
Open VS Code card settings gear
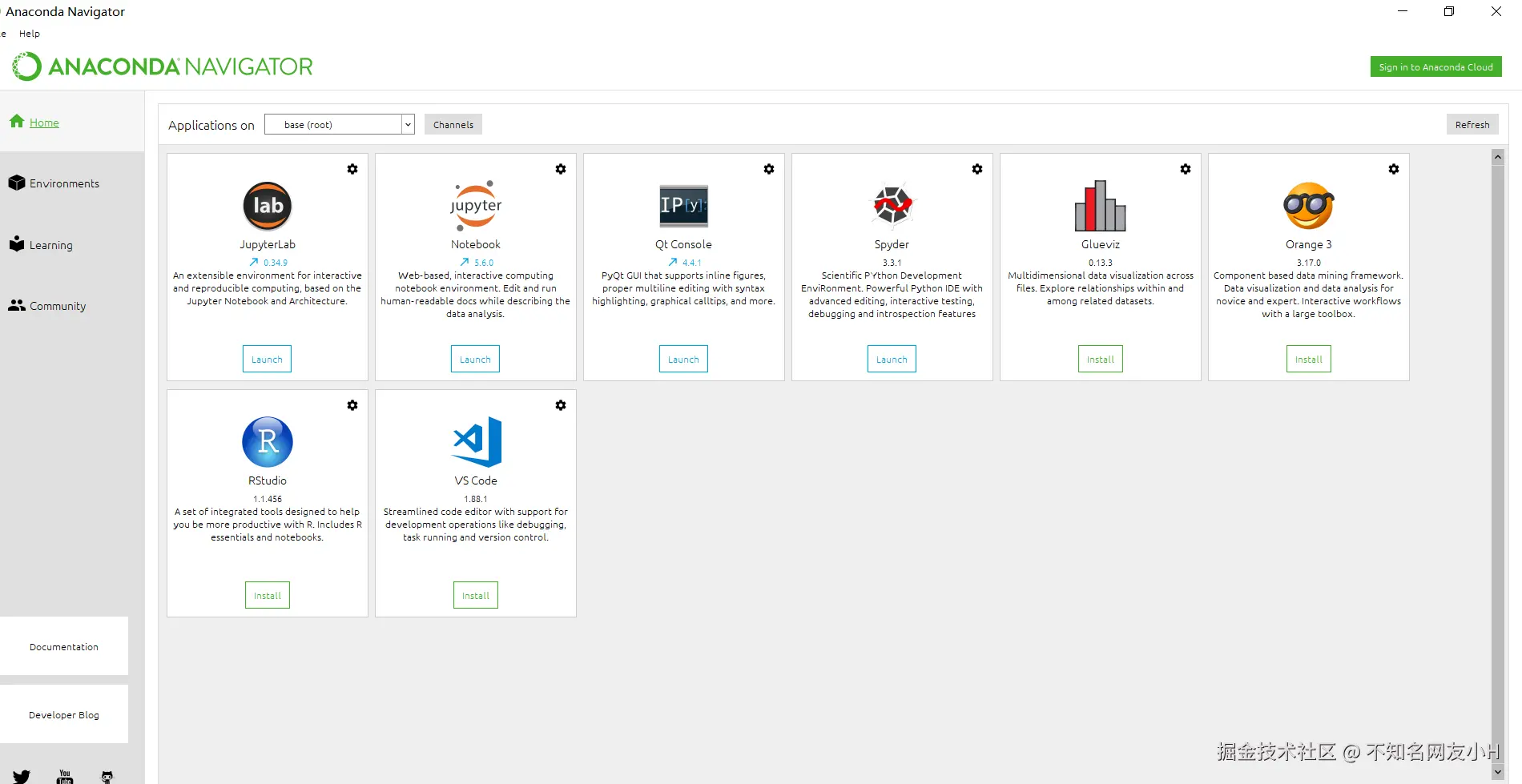(x=561, y=405)
